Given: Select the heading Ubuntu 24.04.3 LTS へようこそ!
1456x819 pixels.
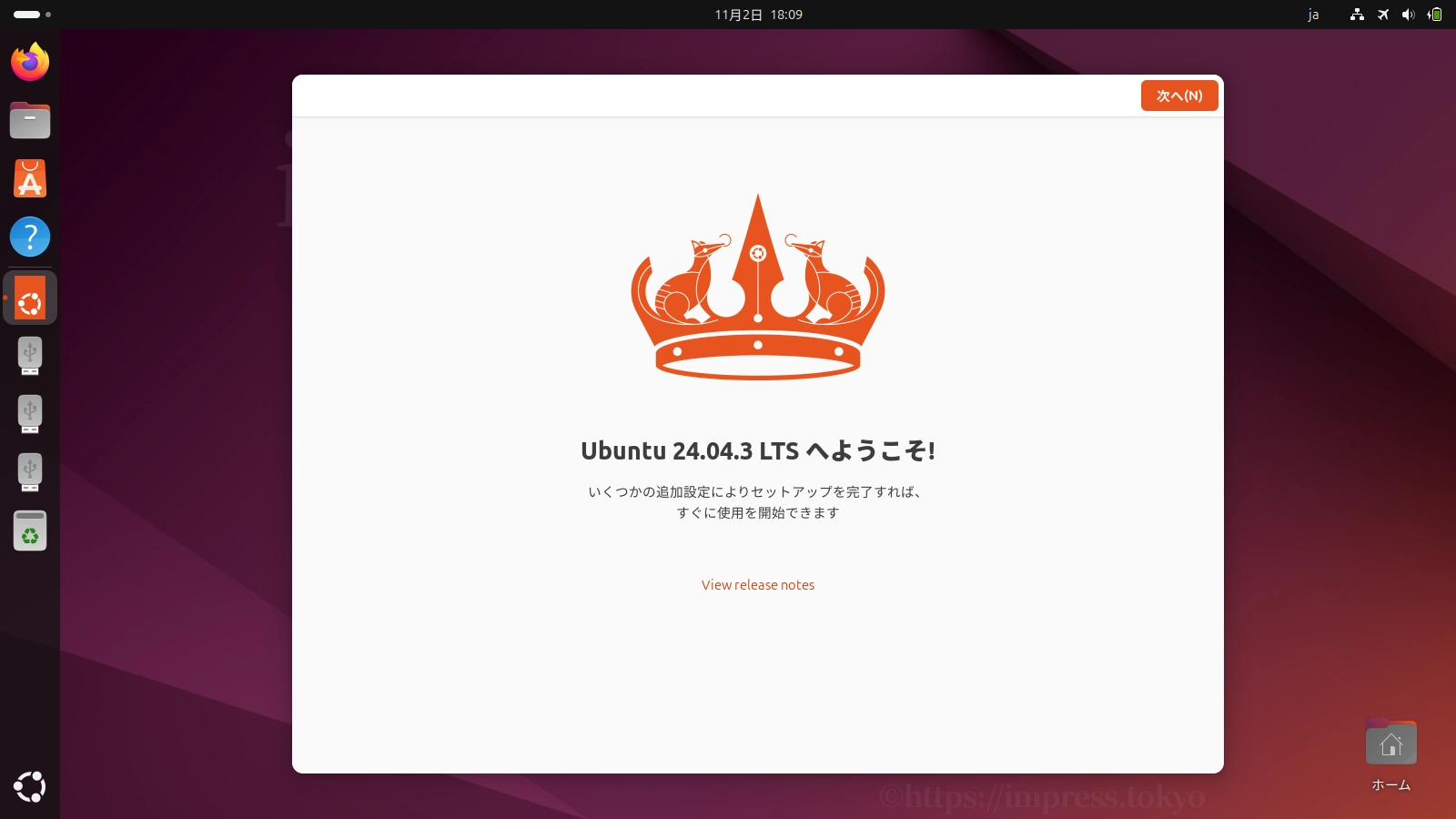Looking at the screenshot, I should (758, 450).
